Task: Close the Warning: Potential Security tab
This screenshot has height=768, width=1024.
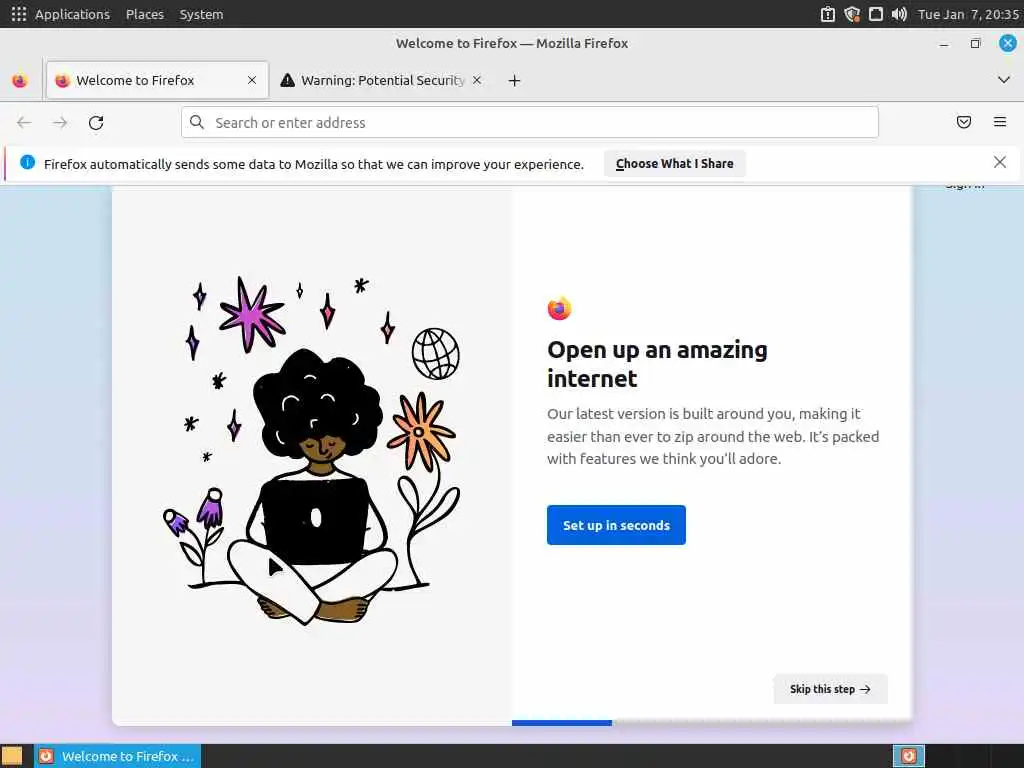Action: point(477,80)
